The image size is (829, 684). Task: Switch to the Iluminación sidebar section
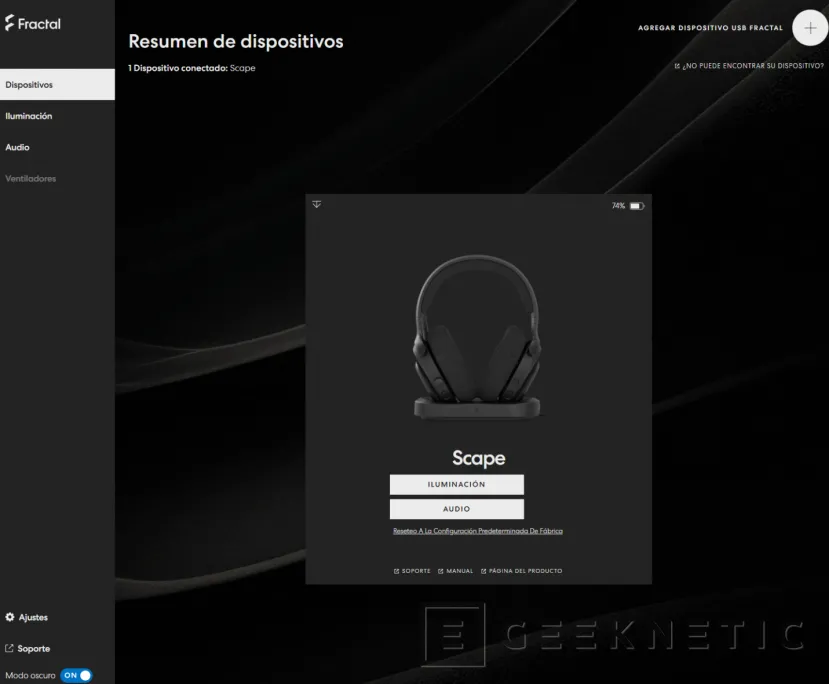click(29, 116)
